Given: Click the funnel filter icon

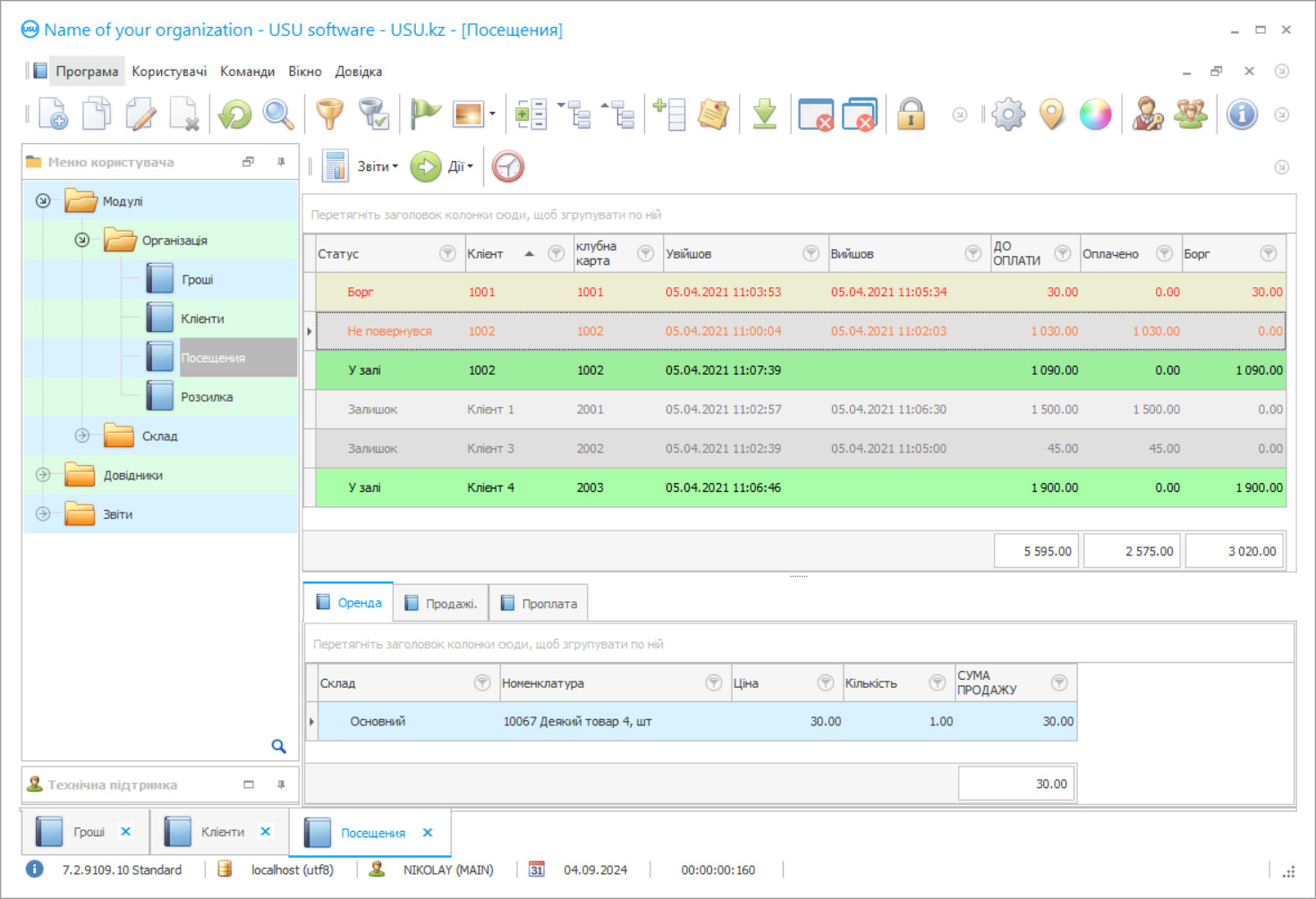Looking at the screenshot, I should pyautogui.click(x=330, y=114).
